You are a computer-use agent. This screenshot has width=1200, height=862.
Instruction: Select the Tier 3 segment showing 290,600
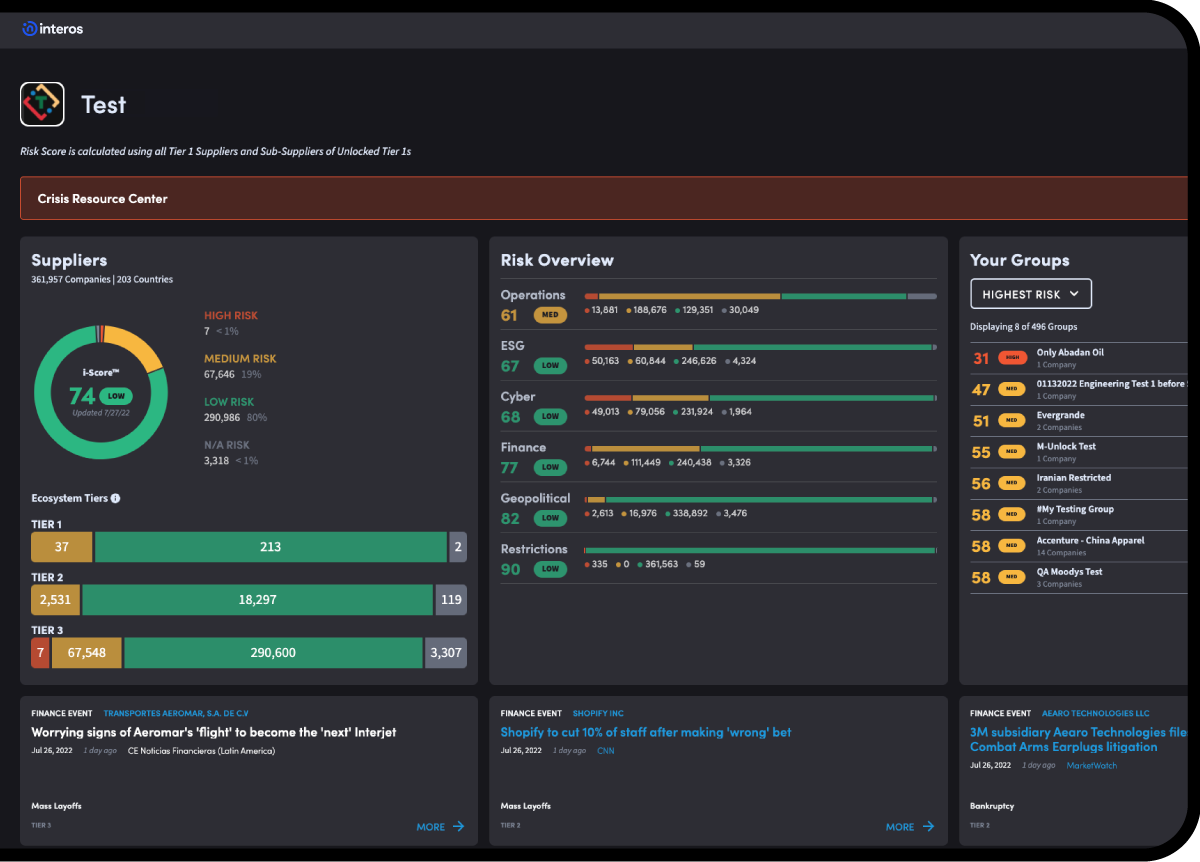pos(273,653)
